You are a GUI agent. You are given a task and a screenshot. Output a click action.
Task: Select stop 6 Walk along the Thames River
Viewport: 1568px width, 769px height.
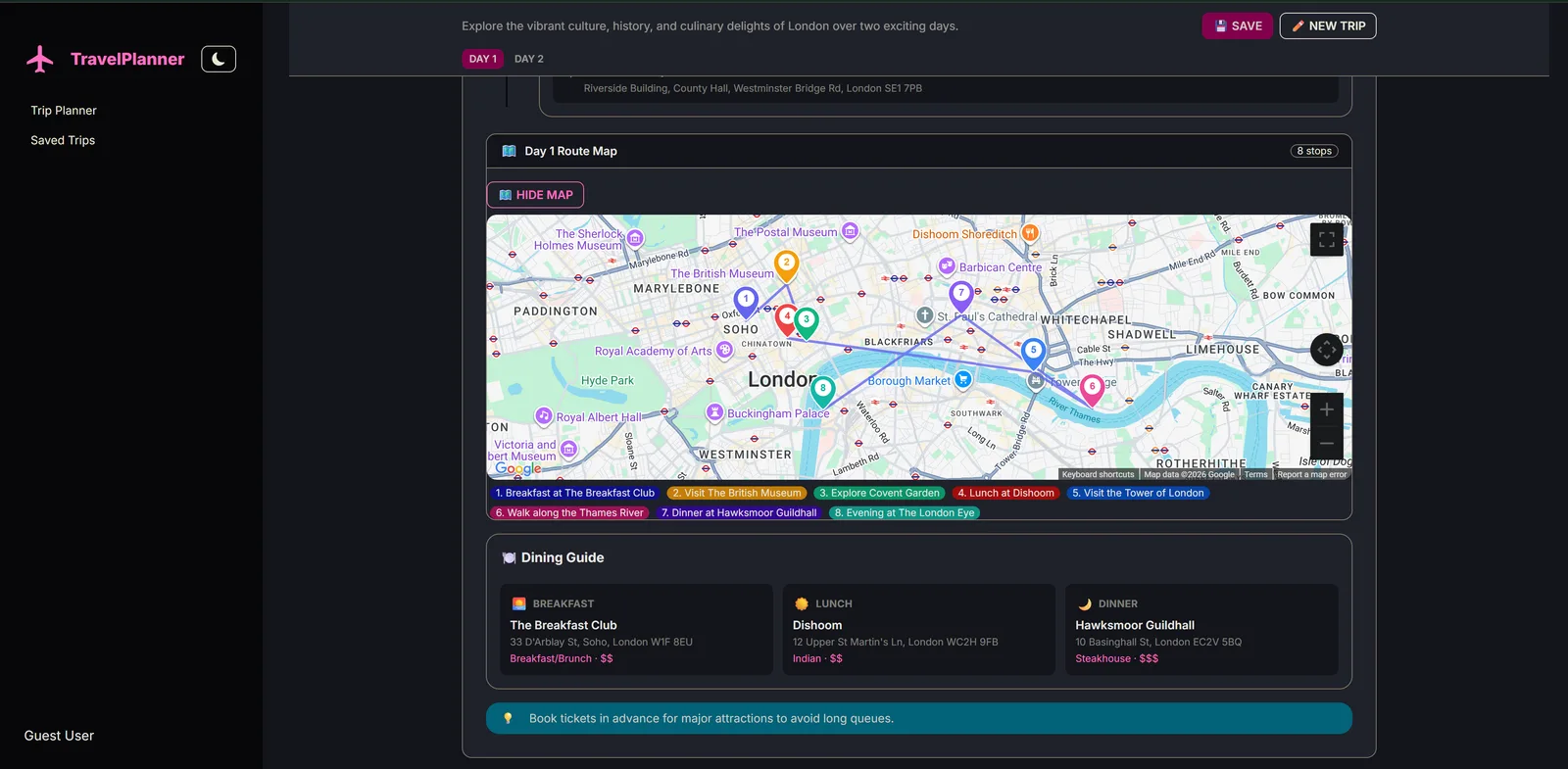coord(569,513)
